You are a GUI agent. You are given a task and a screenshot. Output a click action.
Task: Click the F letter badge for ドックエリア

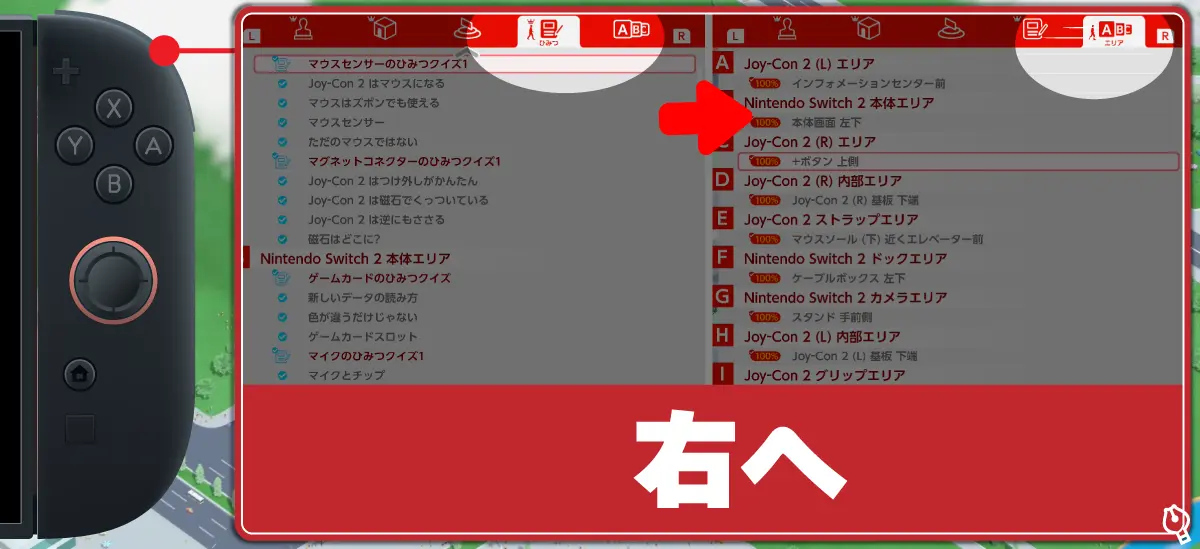723,258
